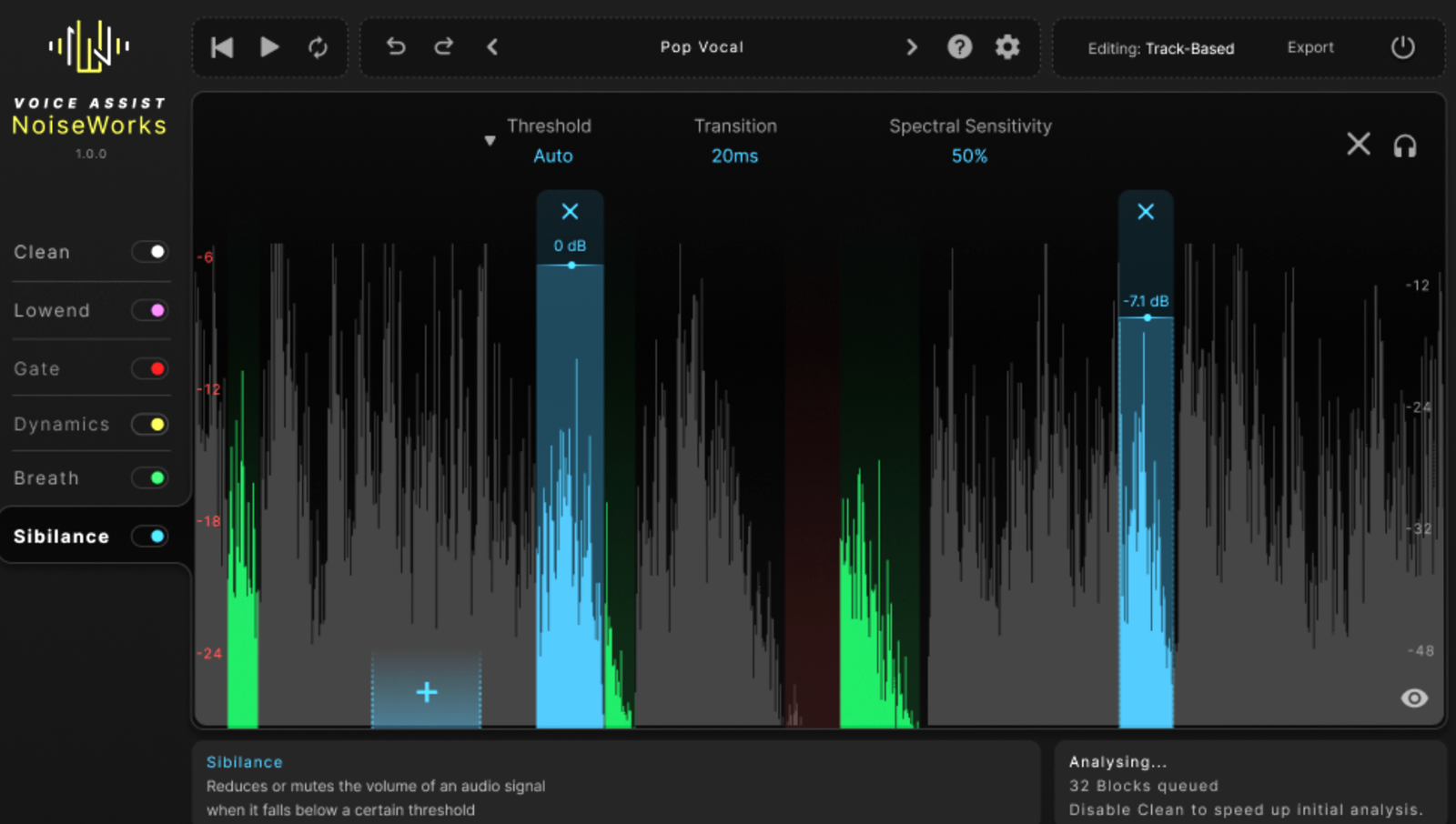Toggle the Gate module switch
Screen dimensions: 1456x824
pos(150,368)
